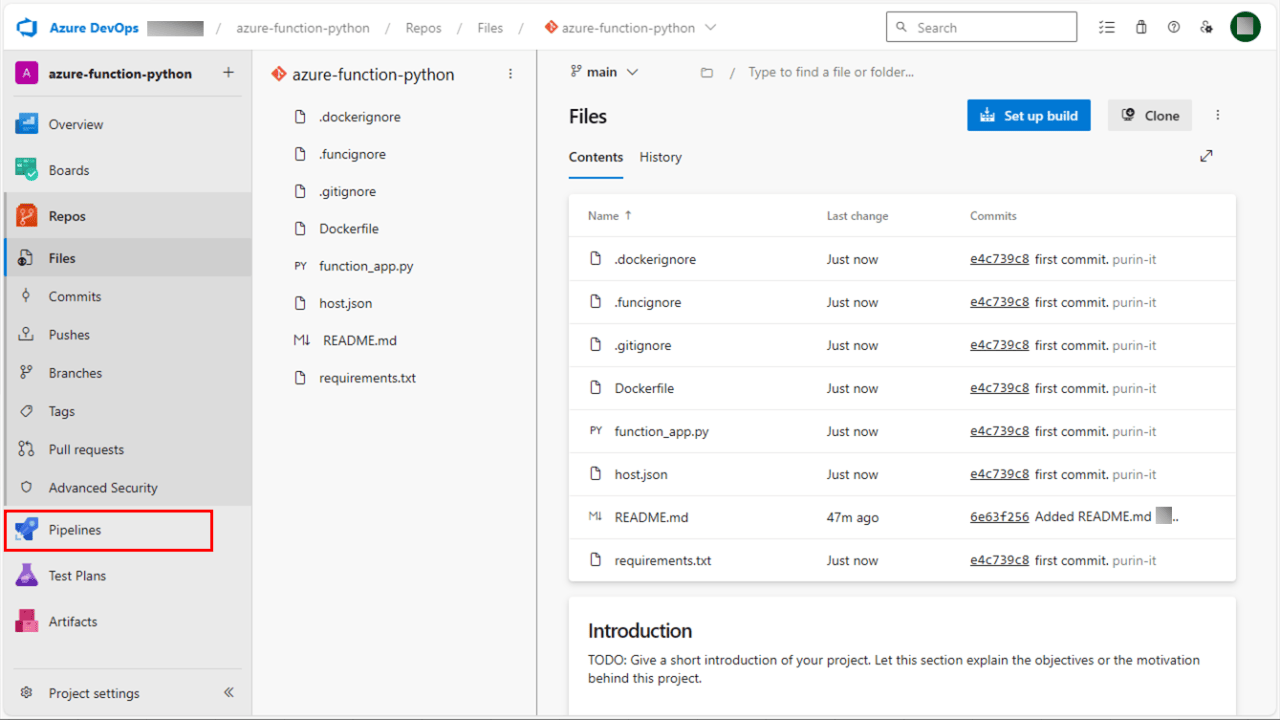Viewport: 1280px width, 720px height.
Task: Collapse the navigation sidebar with the chevron
Action: 228,692
